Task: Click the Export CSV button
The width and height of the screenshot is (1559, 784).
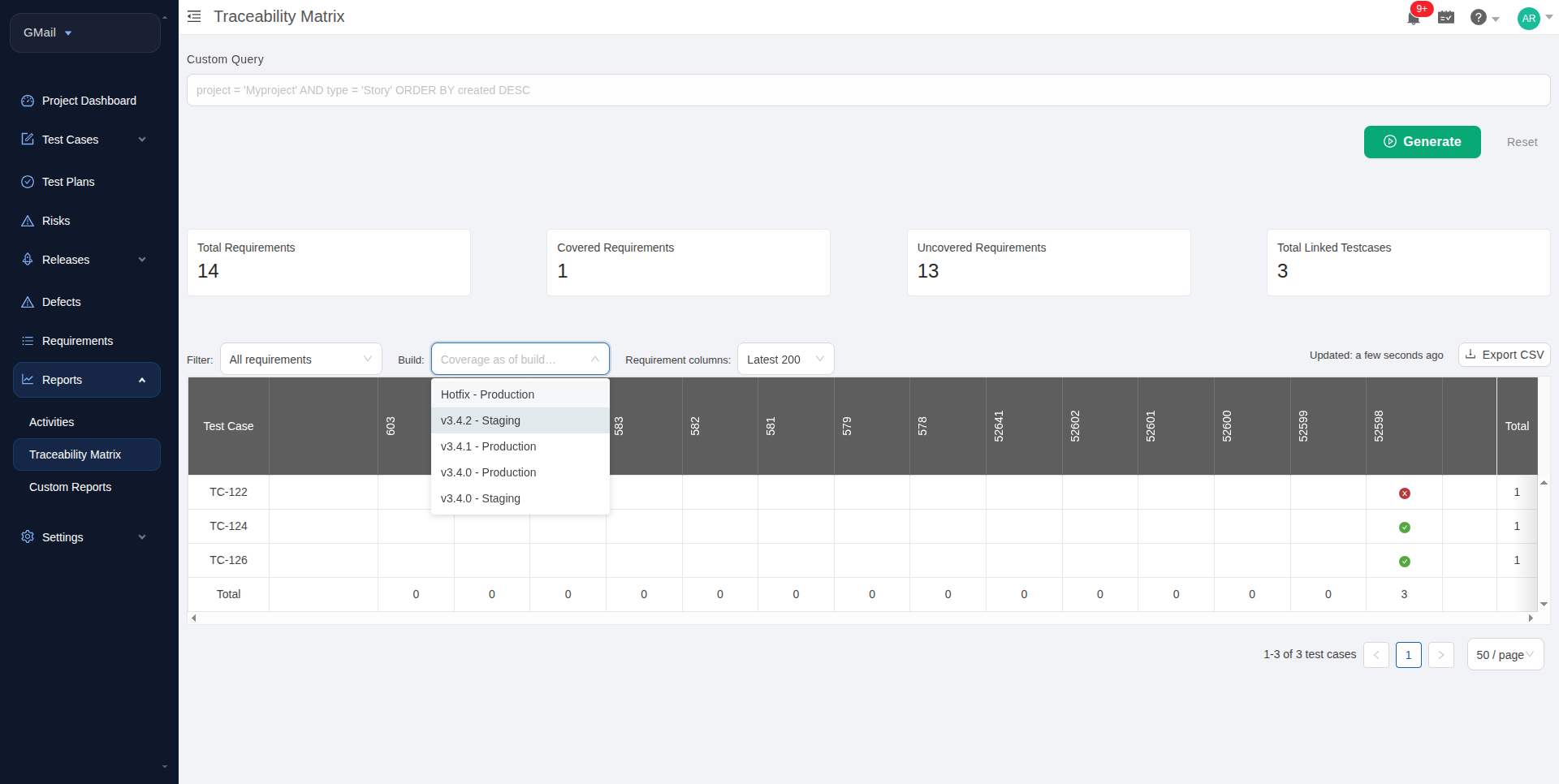Action: click(1505, 355)
